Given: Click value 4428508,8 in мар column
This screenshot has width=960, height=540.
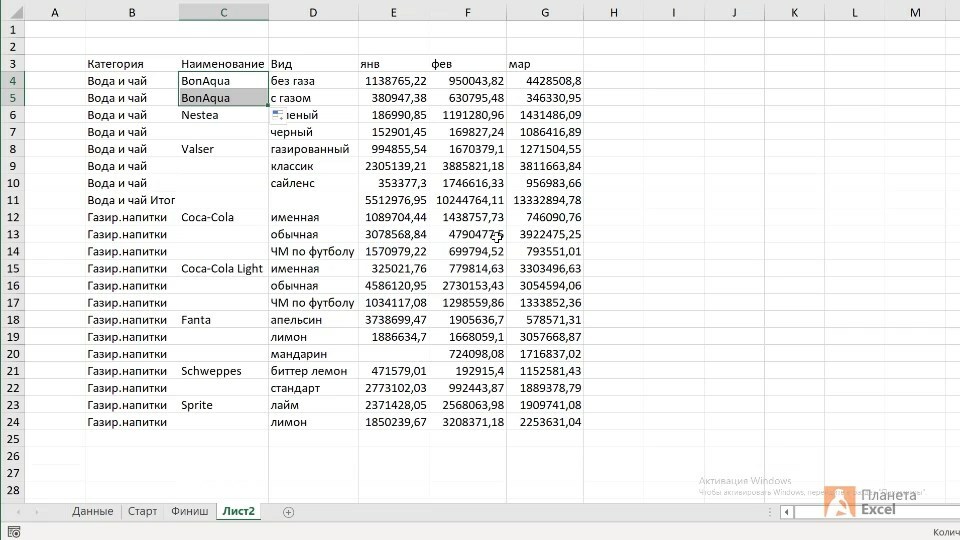Looking at the screenshot, I should [545, 81].
